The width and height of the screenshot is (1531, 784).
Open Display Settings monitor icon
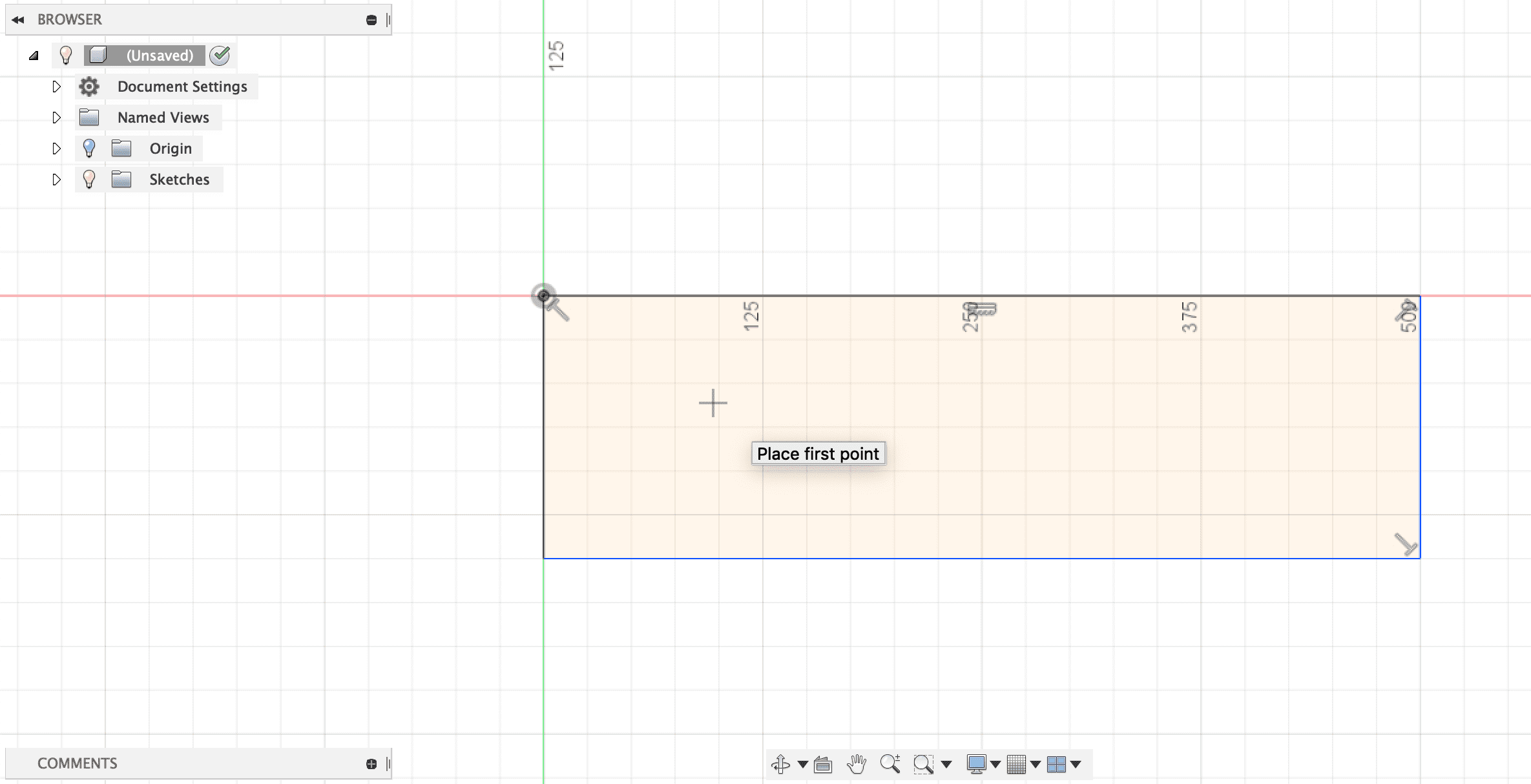pos(976,764)
